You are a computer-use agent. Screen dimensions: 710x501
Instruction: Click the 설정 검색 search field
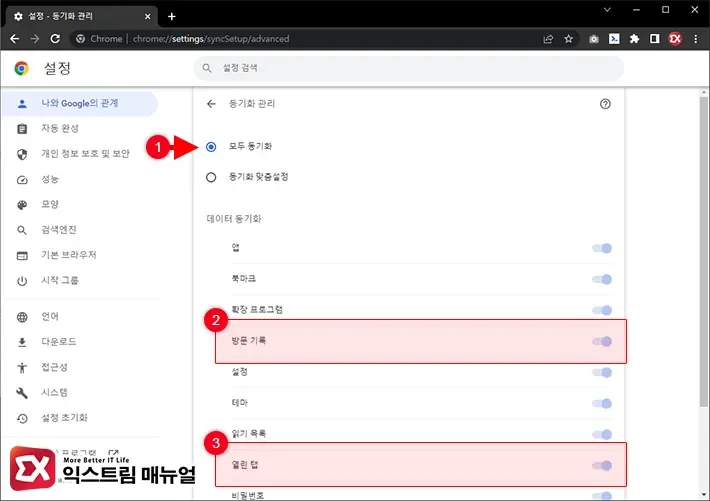tap(409, 68)
